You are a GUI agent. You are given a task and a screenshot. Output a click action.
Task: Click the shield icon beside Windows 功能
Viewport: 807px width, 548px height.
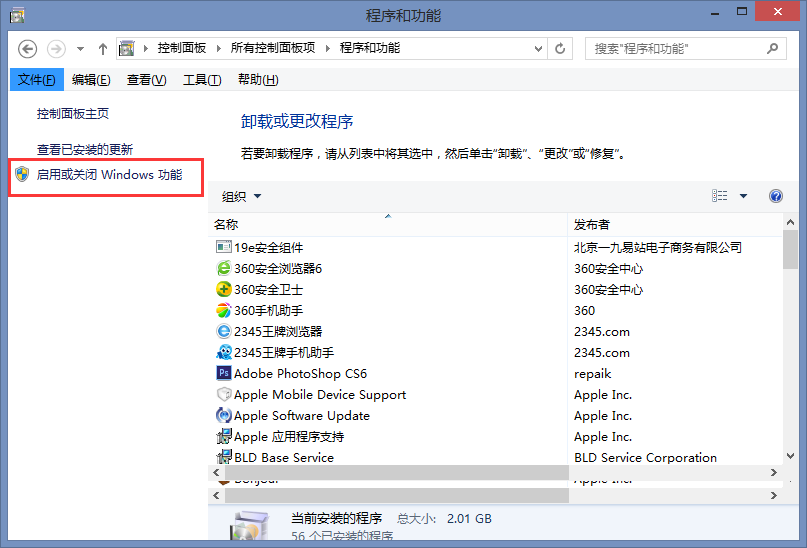(22, 174)
